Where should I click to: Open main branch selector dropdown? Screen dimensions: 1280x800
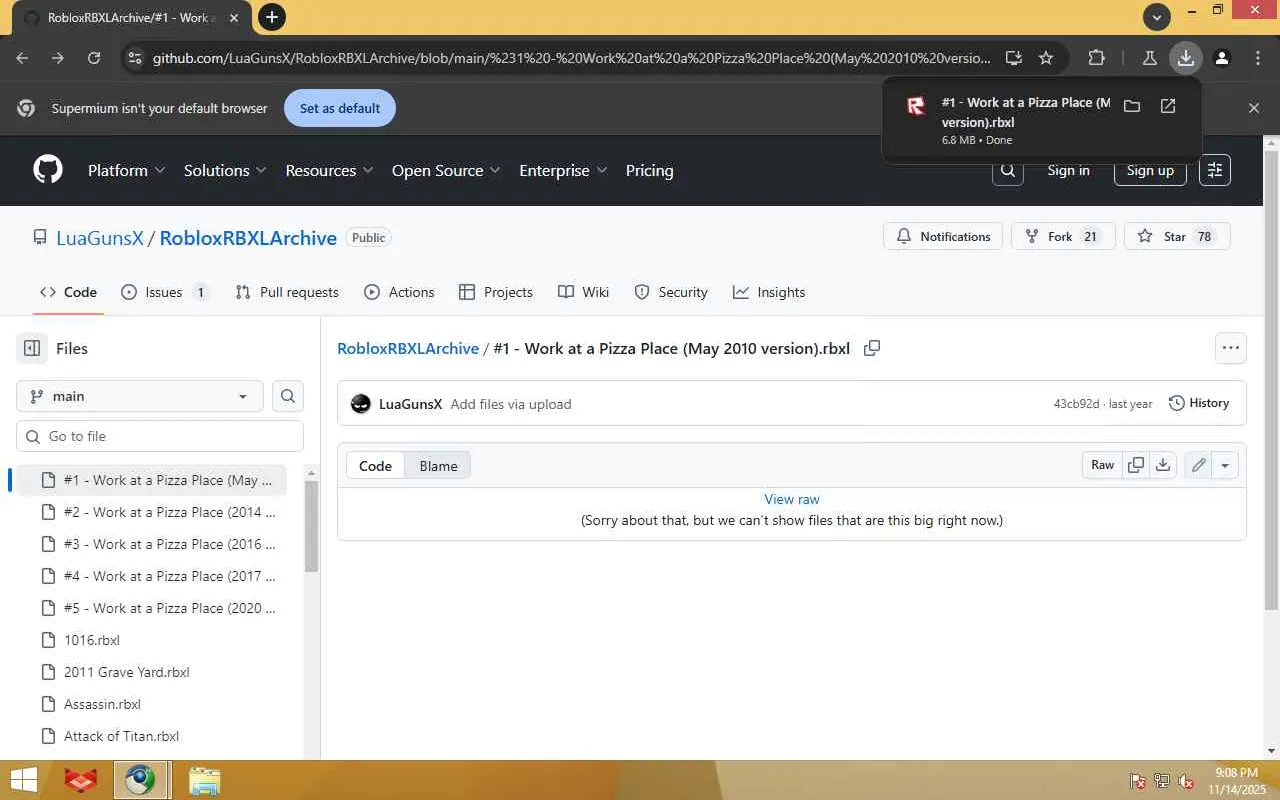coord(140,396)
